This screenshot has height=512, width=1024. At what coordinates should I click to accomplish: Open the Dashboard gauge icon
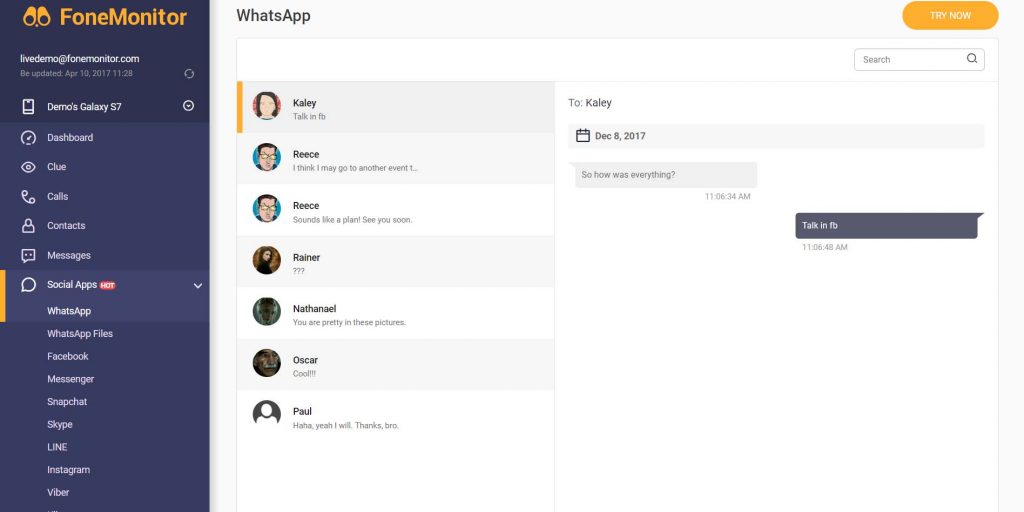click(x=28, y=138)
